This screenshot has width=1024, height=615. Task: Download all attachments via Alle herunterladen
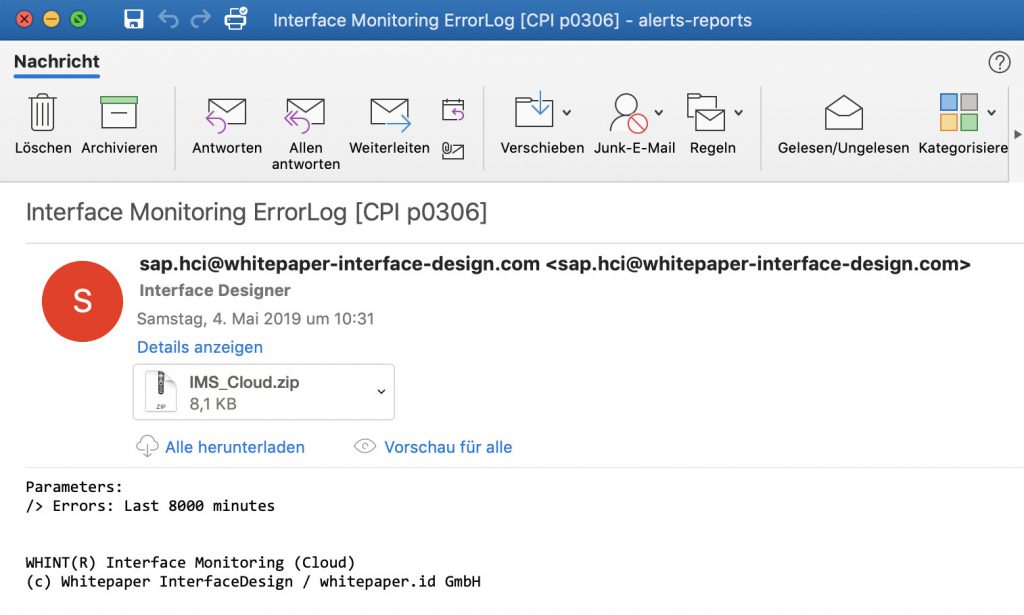click(x=235, y=447)
